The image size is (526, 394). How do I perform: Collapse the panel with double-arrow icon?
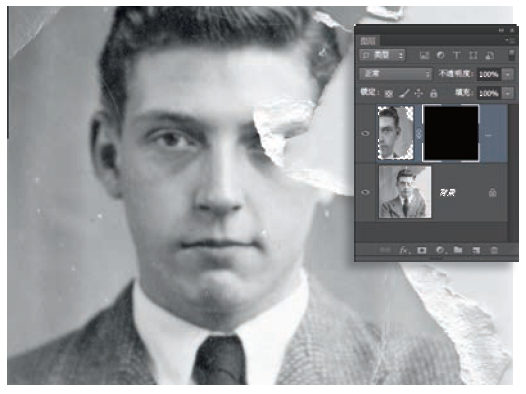coord(501,30)
